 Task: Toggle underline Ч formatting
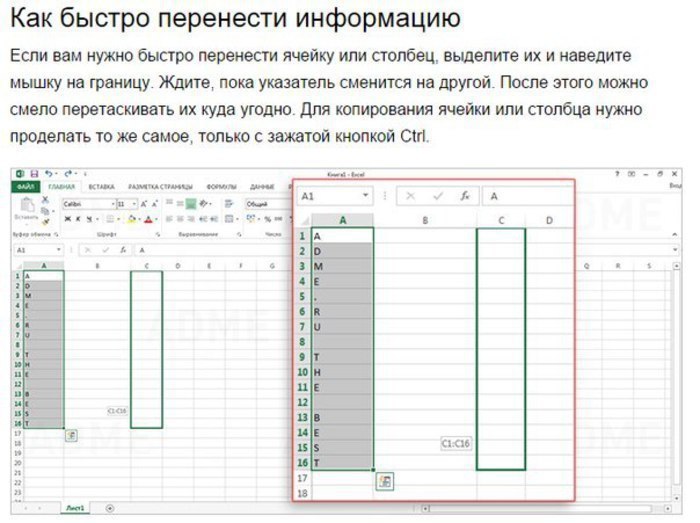(x=86, y=218)
